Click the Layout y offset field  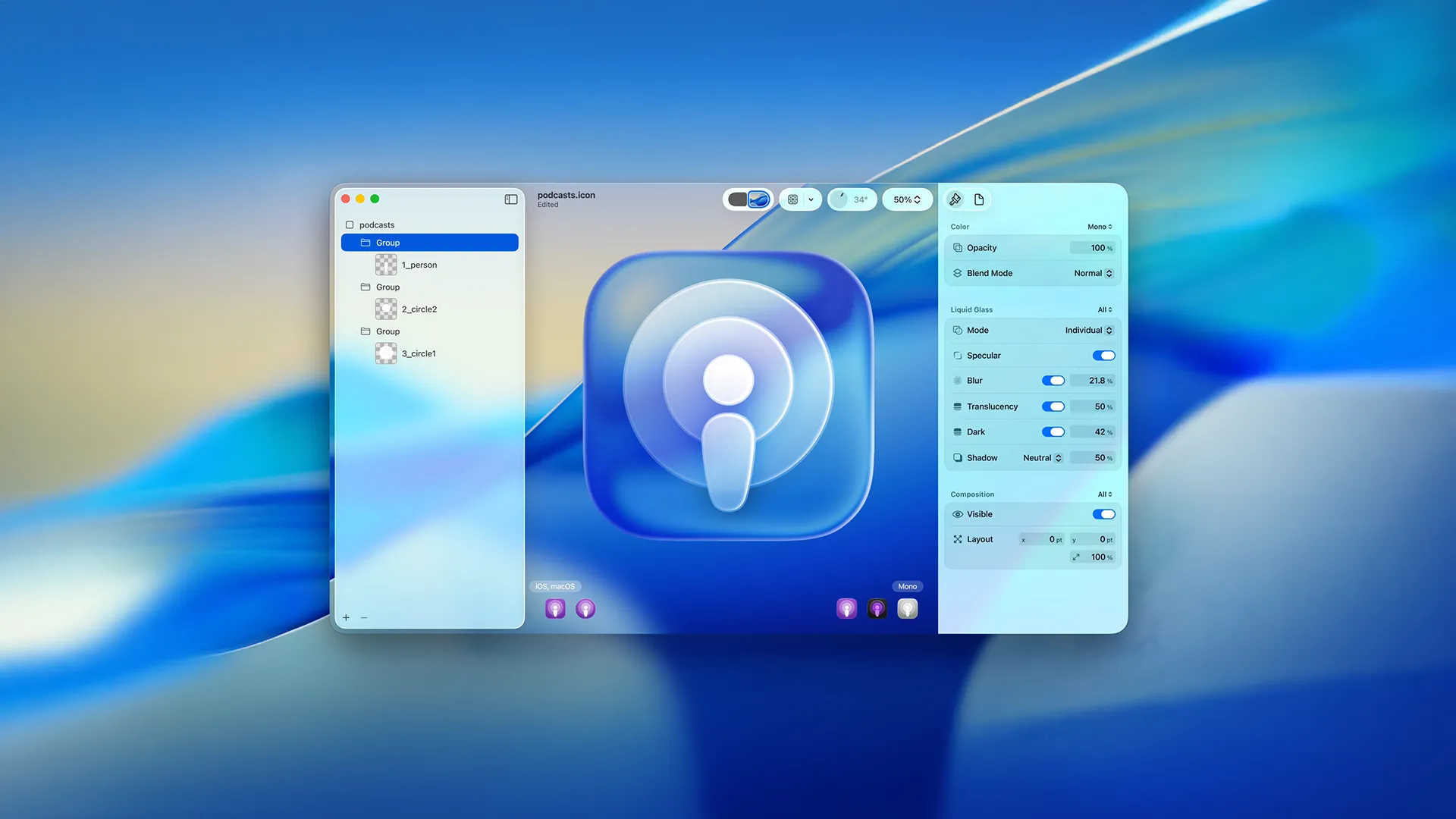point(1092,539)
